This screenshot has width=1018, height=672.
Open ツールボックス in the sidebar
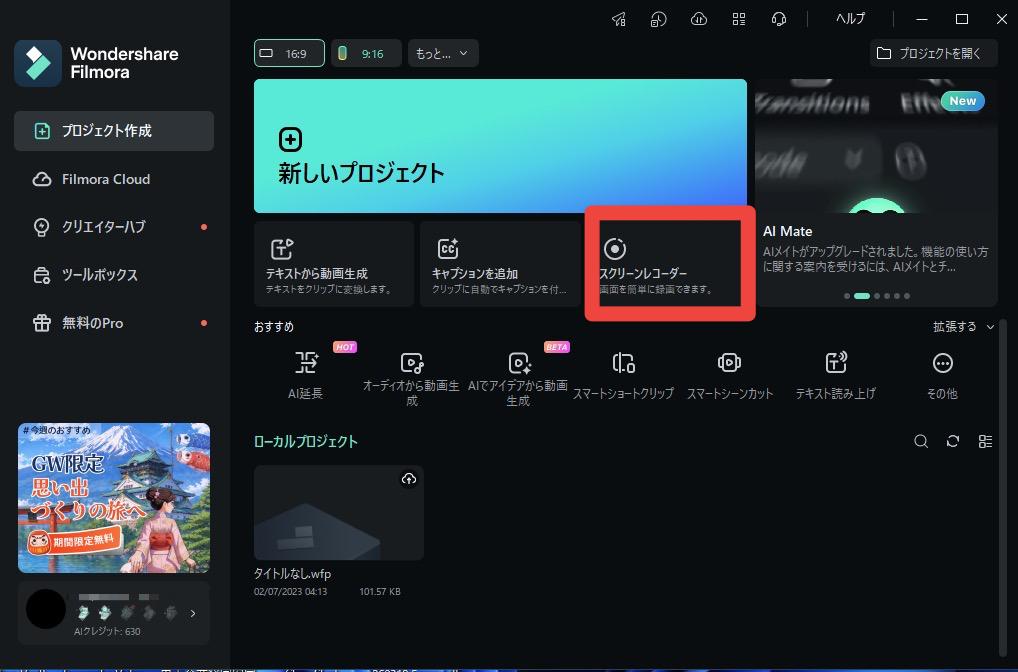pos(114,275)
